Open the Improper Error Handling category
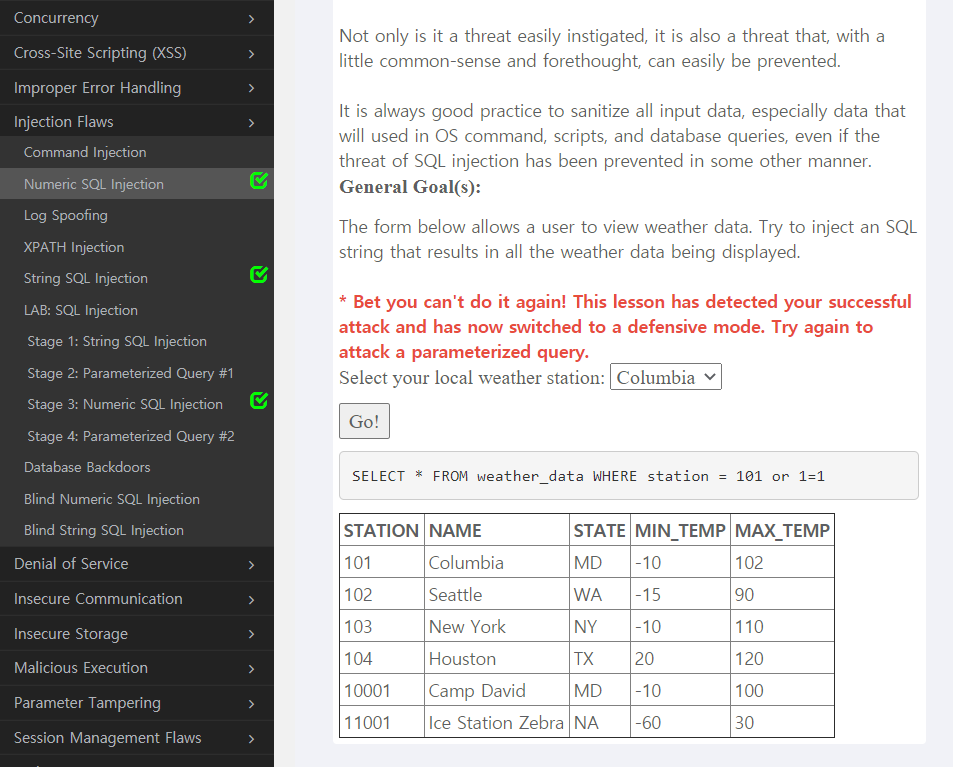953x767 pixels. (x=137, y=88)
